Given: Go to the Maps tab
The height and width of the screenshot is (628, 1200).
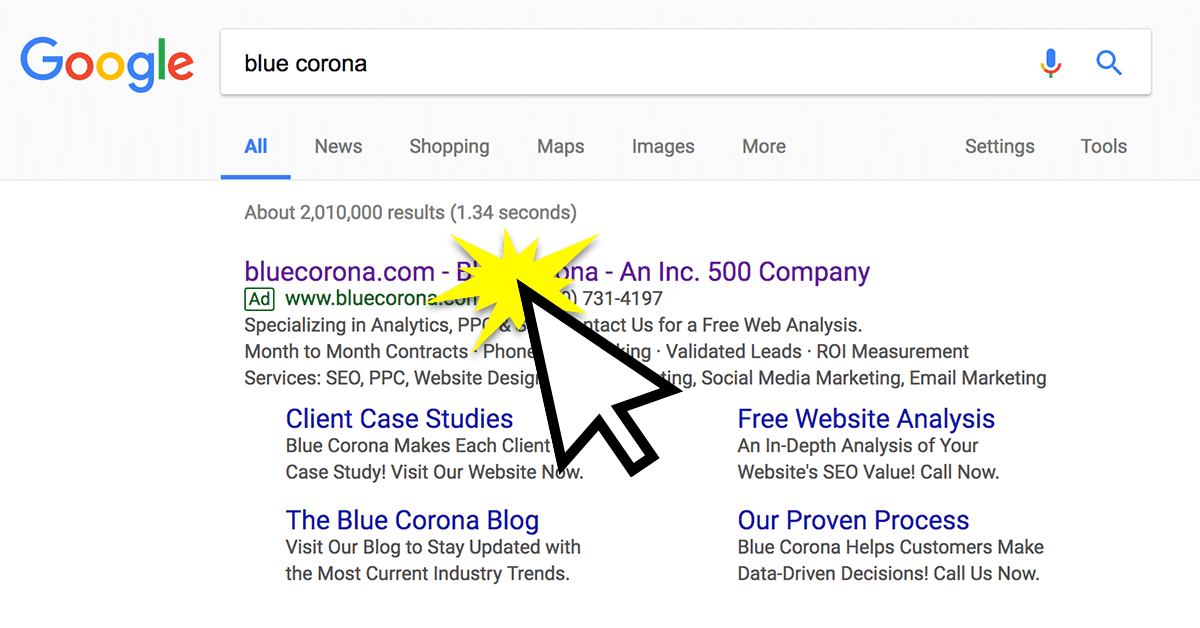Looking at the screenshot, I should point(560,146).
